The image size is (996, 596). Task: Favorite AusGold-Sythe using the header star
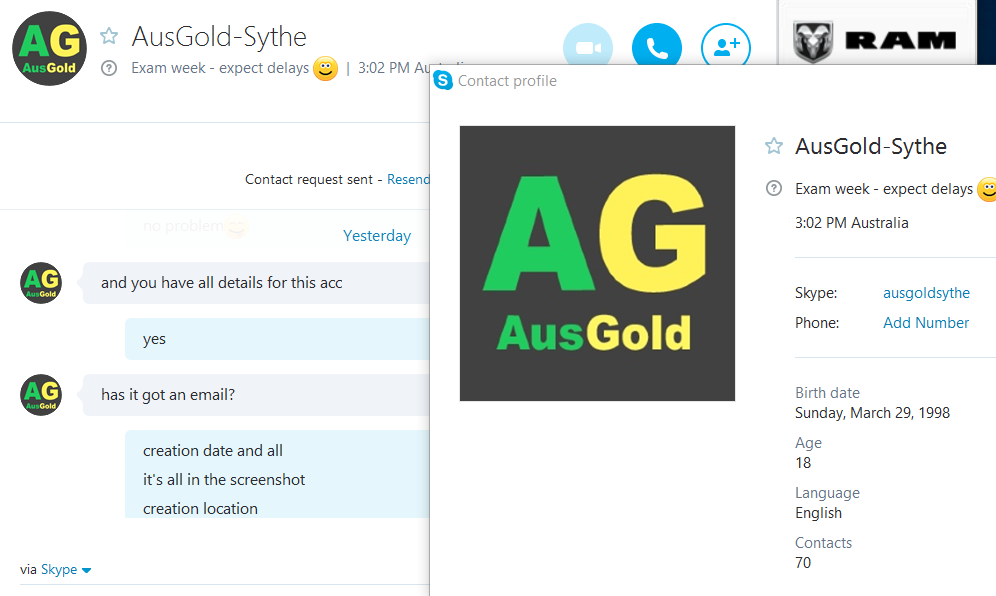(109, 36)
